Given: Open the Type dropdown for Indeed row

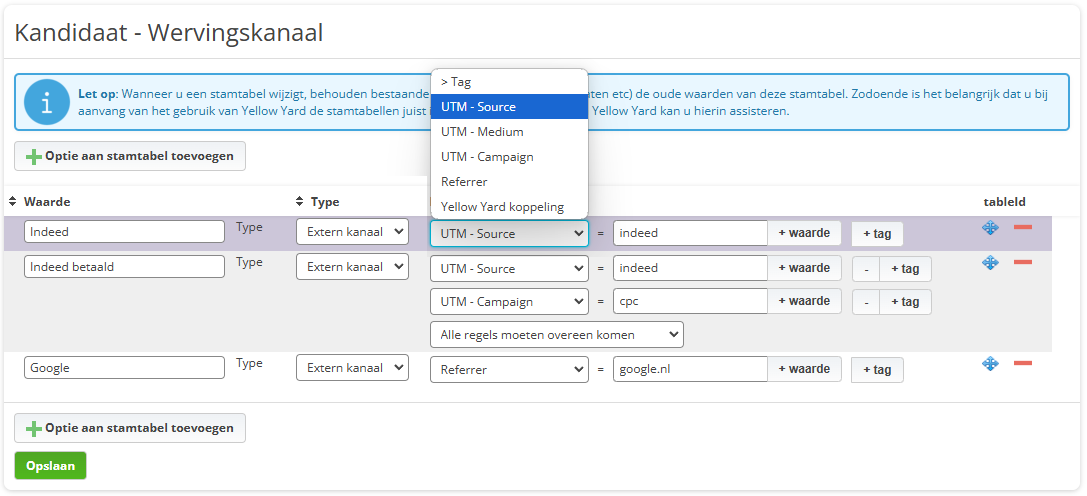Looking at the screenshot, I should point(352,232).
